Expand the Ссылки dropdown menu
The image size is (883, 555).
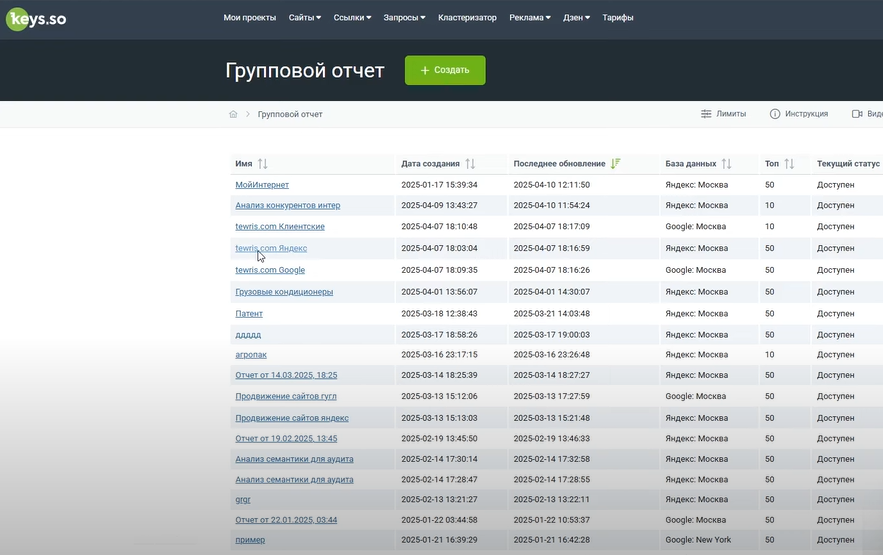(x=352, y=17)
